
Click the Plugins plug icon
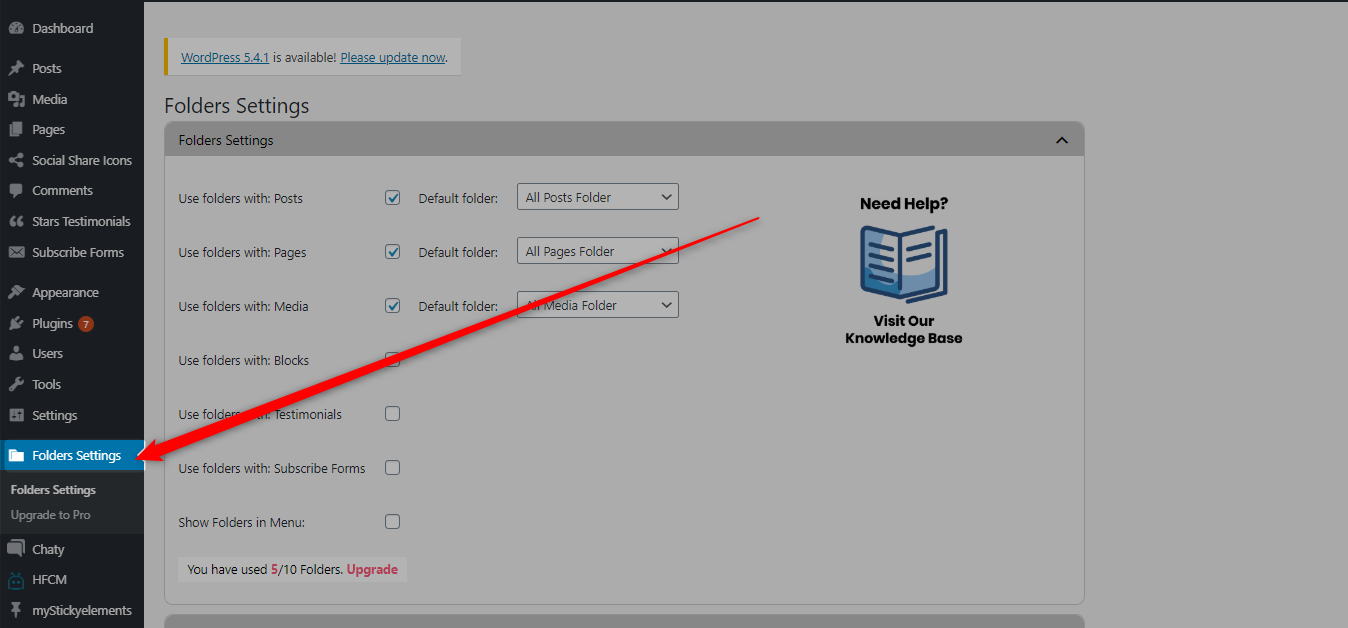(16, 323)
